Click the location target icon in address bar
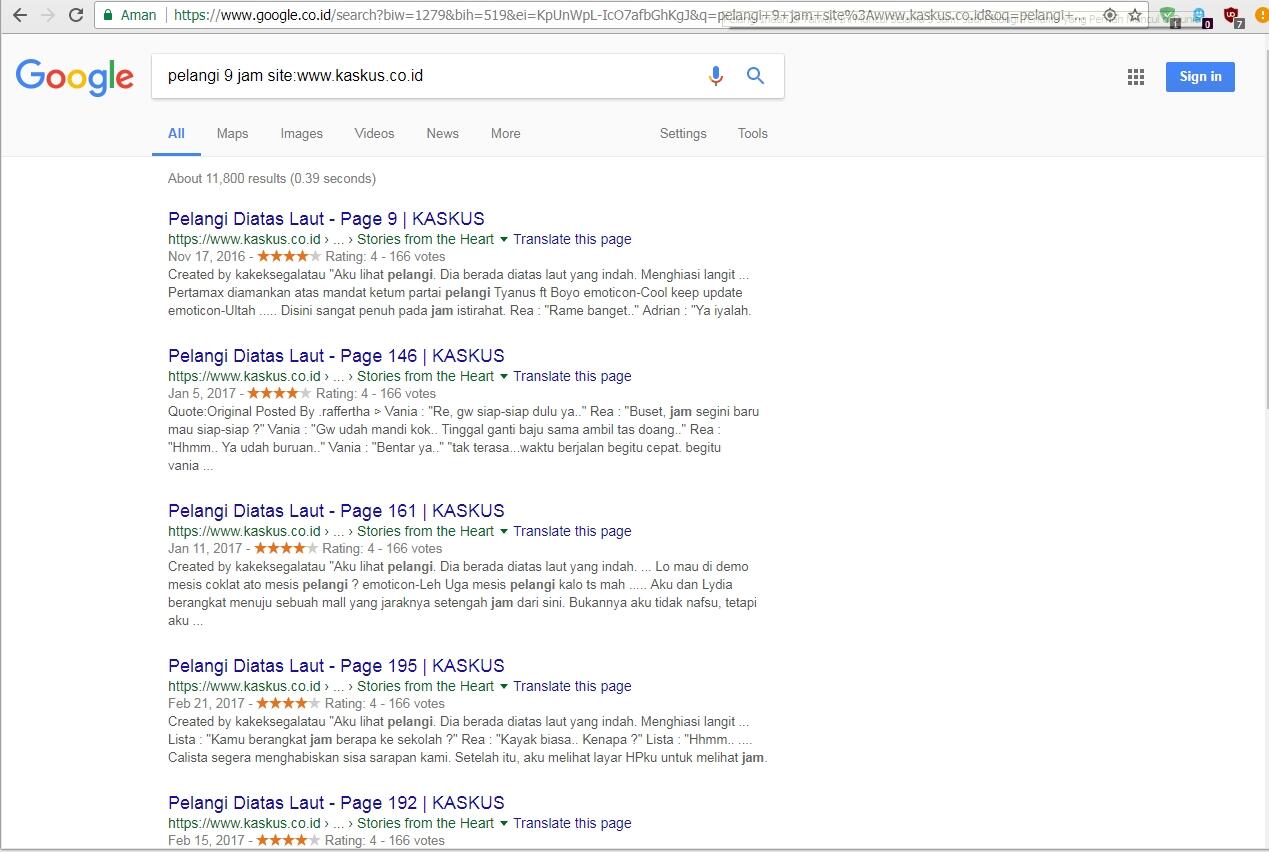1269x852 pixels. pyautogui.click(x=1109, y=15)
